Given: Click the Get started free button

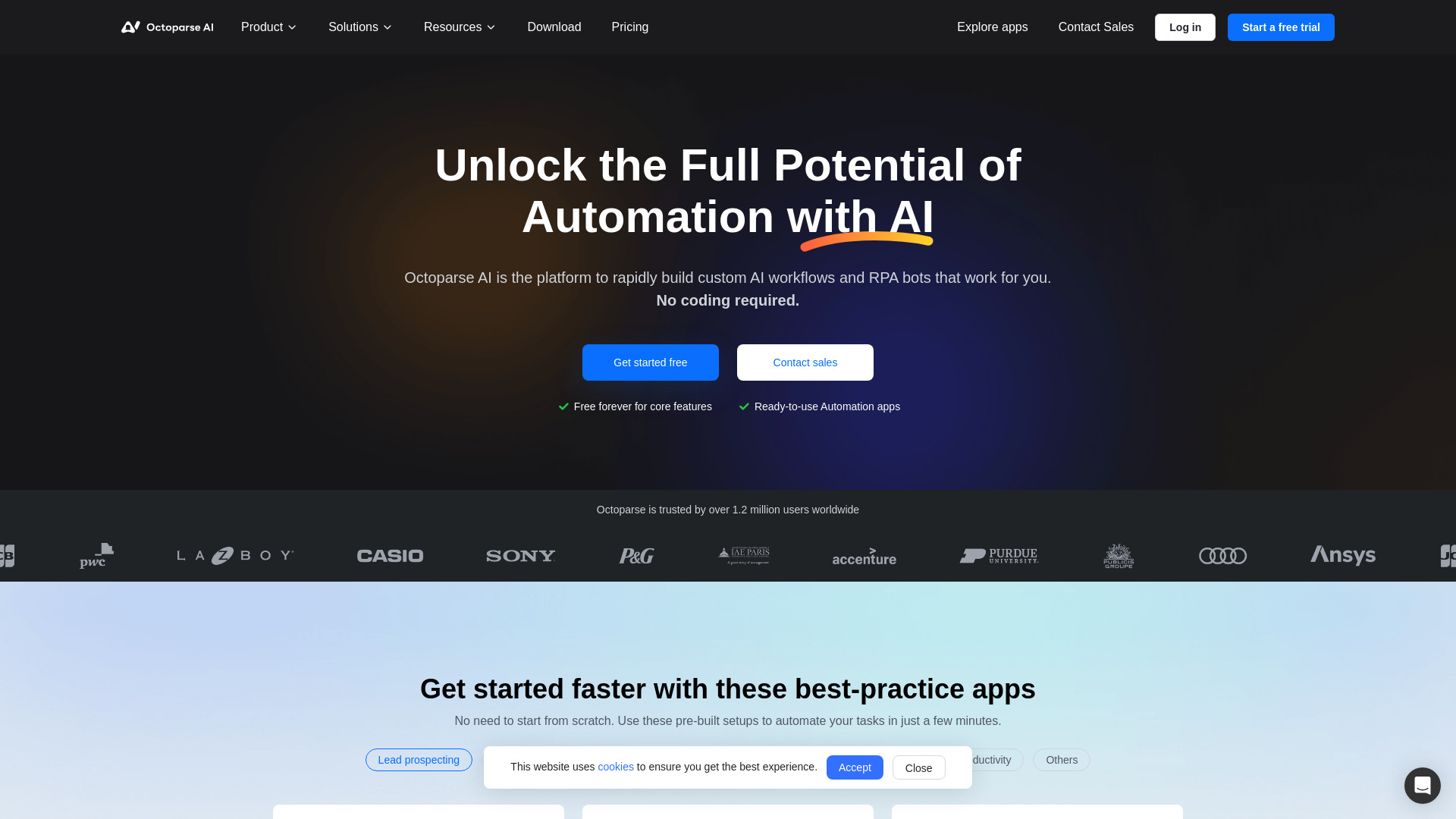Looking at the screenshot, I should coord(650,362).
